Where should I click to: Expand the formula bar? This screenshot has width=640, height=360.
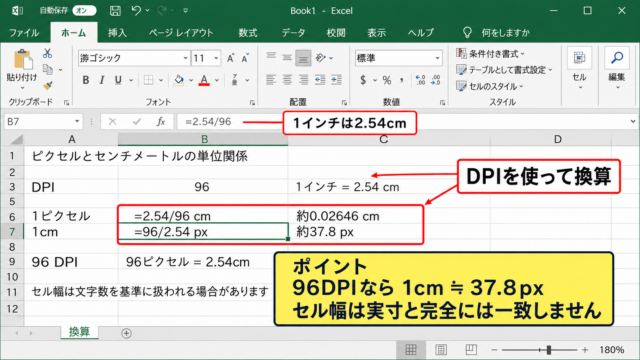point(633,121)
